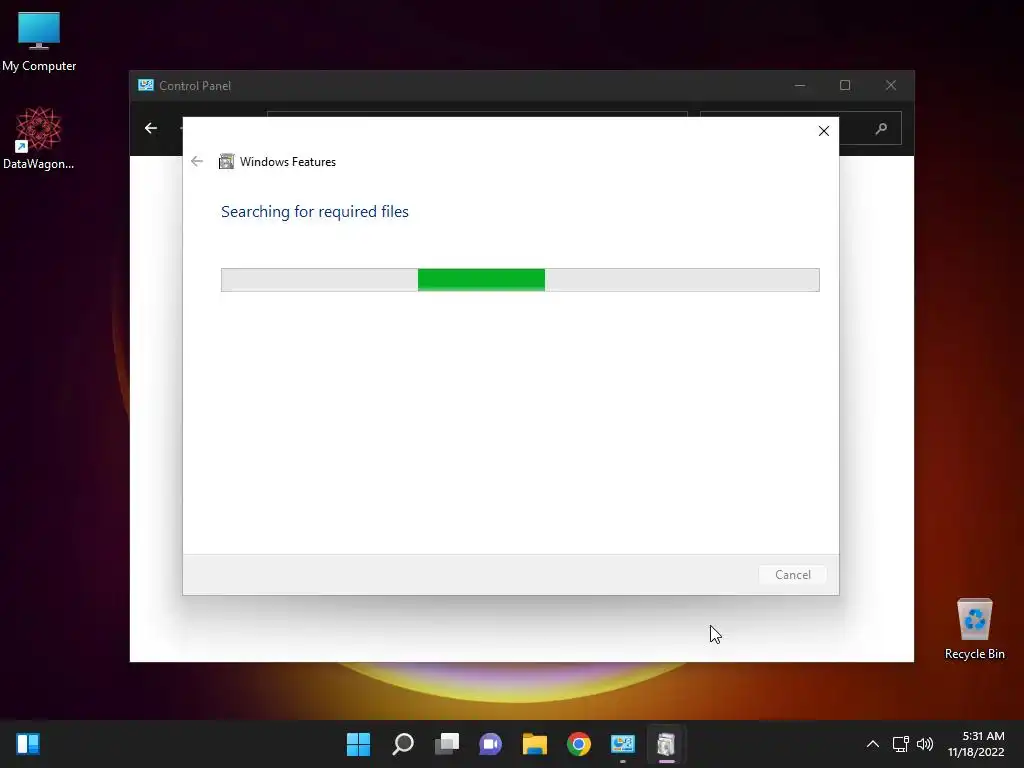Click Cancel in Windows Features dialog
The image size is (1024, 768).
tap(792, 575)
